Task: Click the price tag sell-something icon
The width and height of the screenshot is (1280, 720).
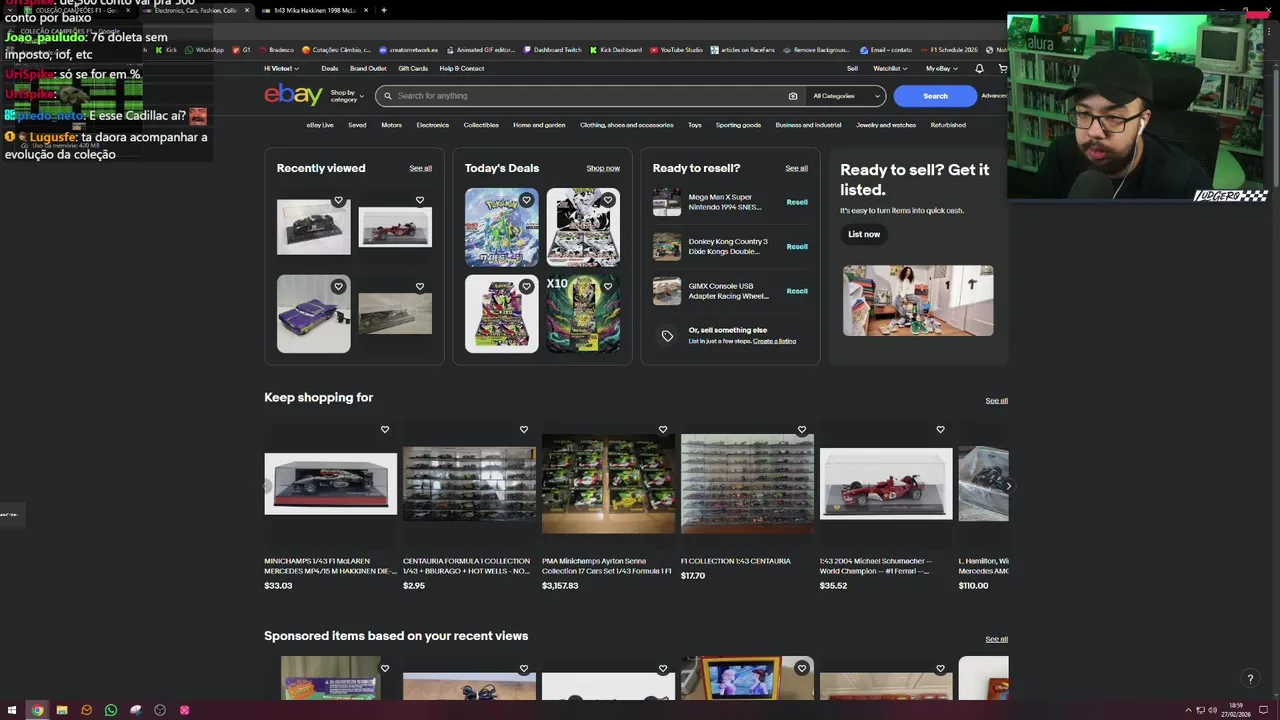Action: point(667,335)
